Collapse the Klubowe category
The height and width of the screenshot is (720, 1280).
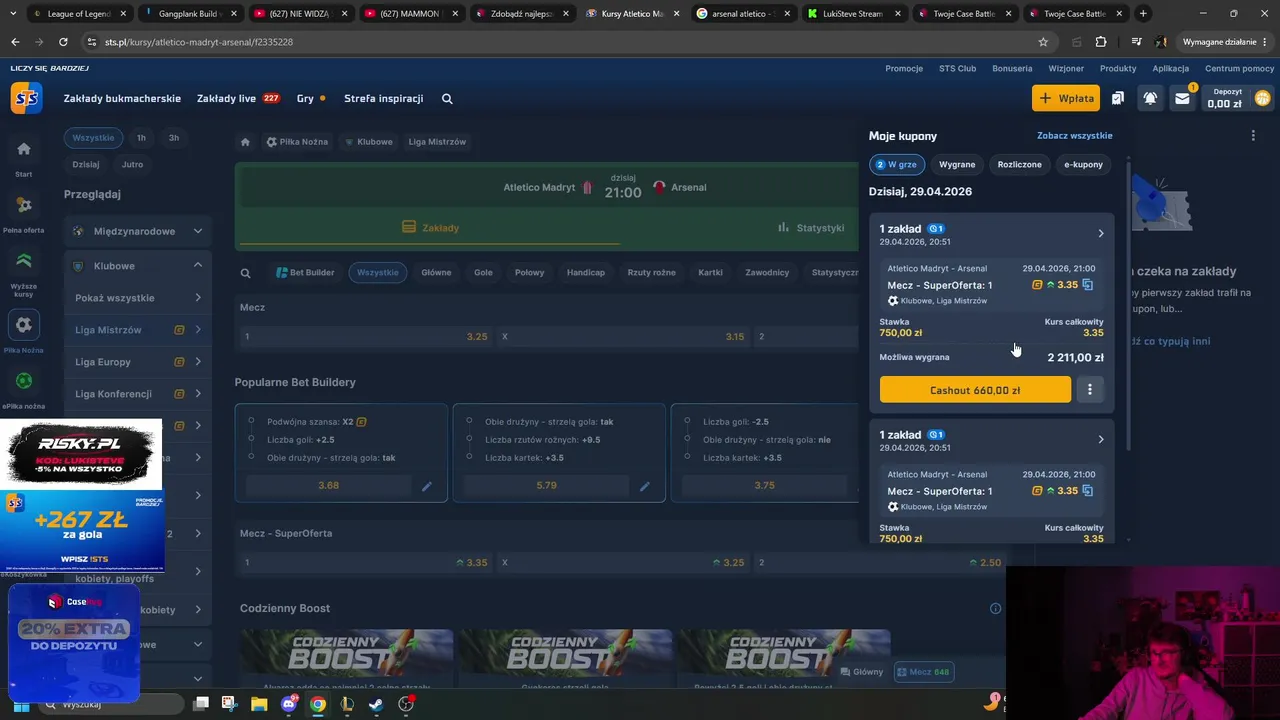click(x=138, y=266)
